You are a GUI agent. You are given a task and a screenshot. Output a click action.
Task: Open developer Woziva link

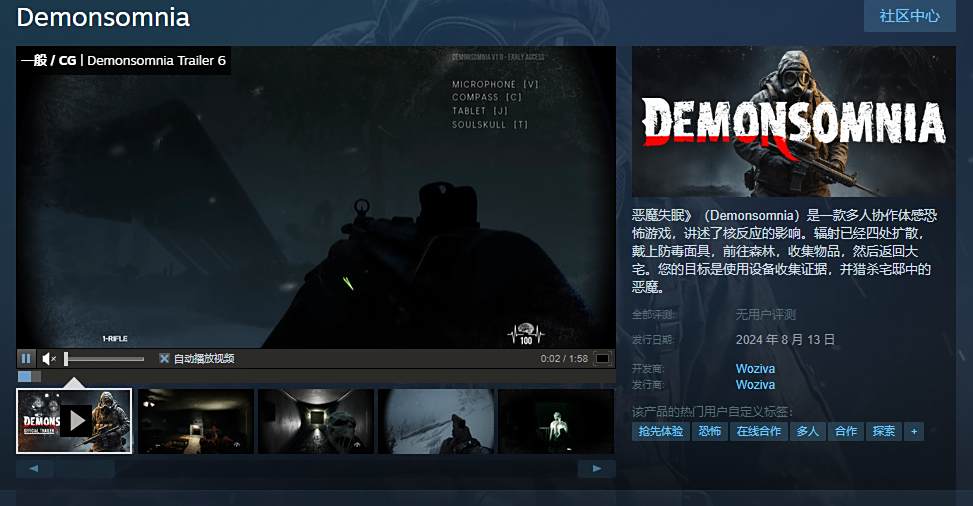pos(755,369)
